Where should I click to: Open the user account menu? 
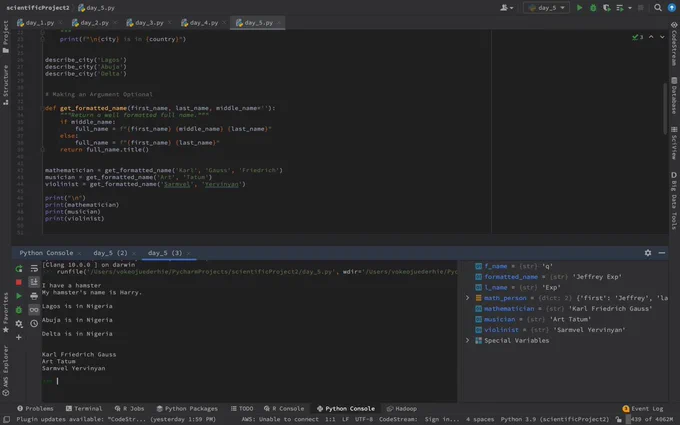507,8
